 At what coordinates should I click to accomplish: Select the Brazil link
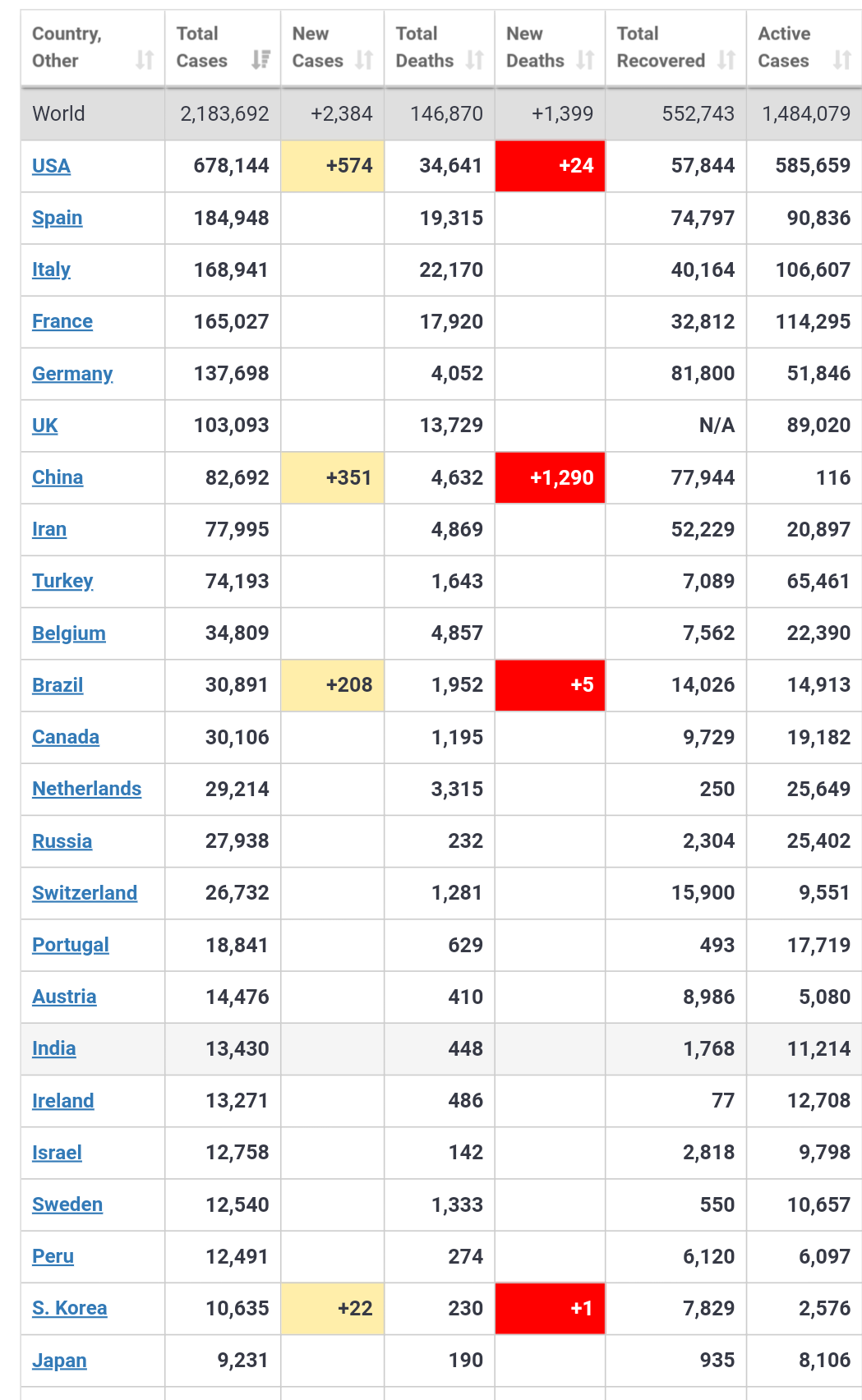tap(58, 685)
